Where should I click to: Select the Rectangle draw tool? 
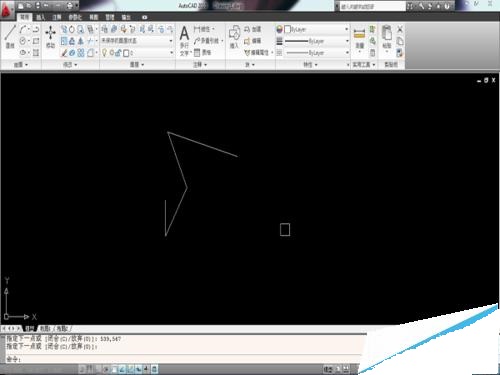36,41
